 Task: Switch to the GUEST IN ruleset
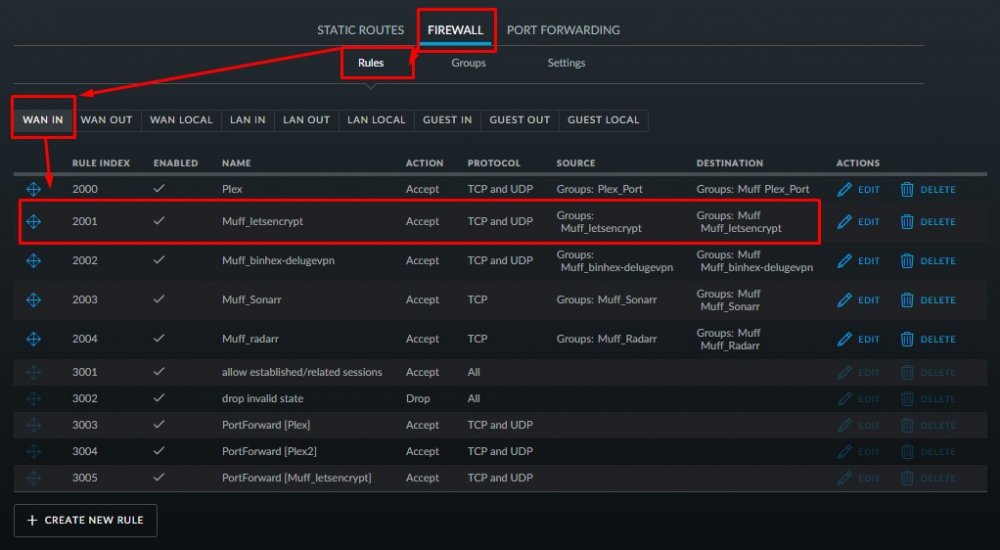pyautogui.click(x=447, y=120)
